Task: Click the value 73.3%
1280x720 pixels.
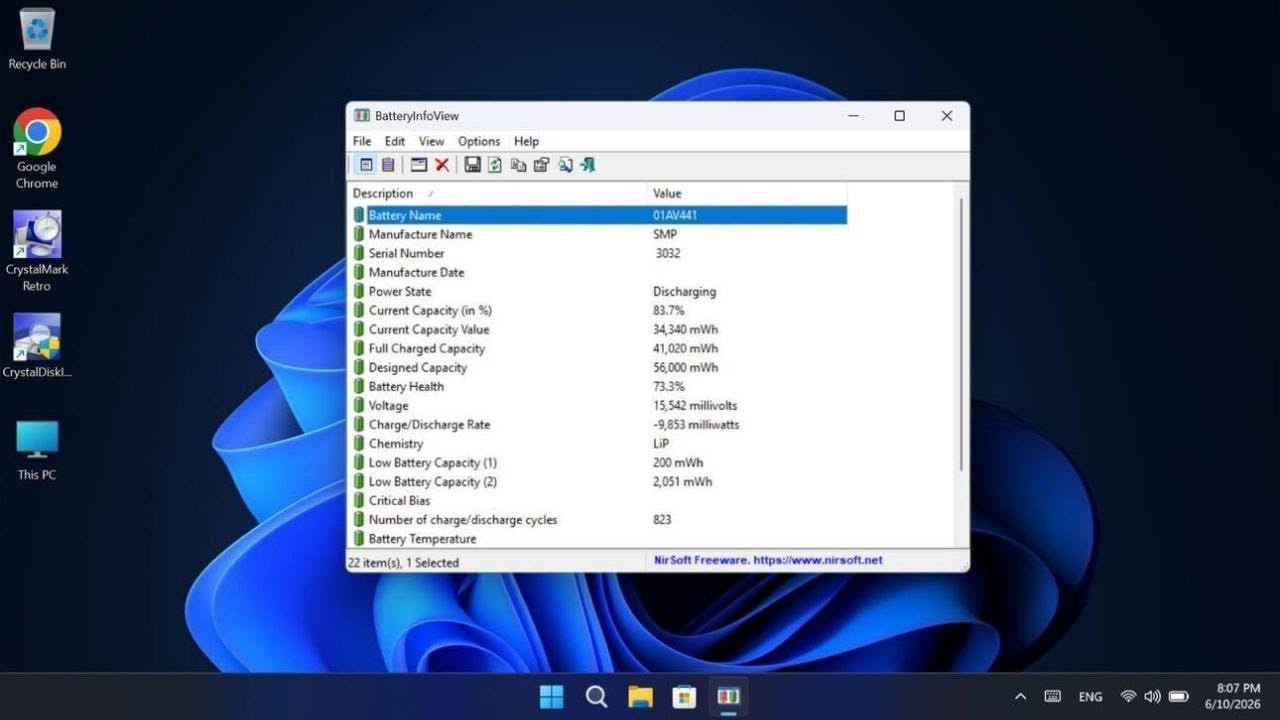Action: (669, 386)
